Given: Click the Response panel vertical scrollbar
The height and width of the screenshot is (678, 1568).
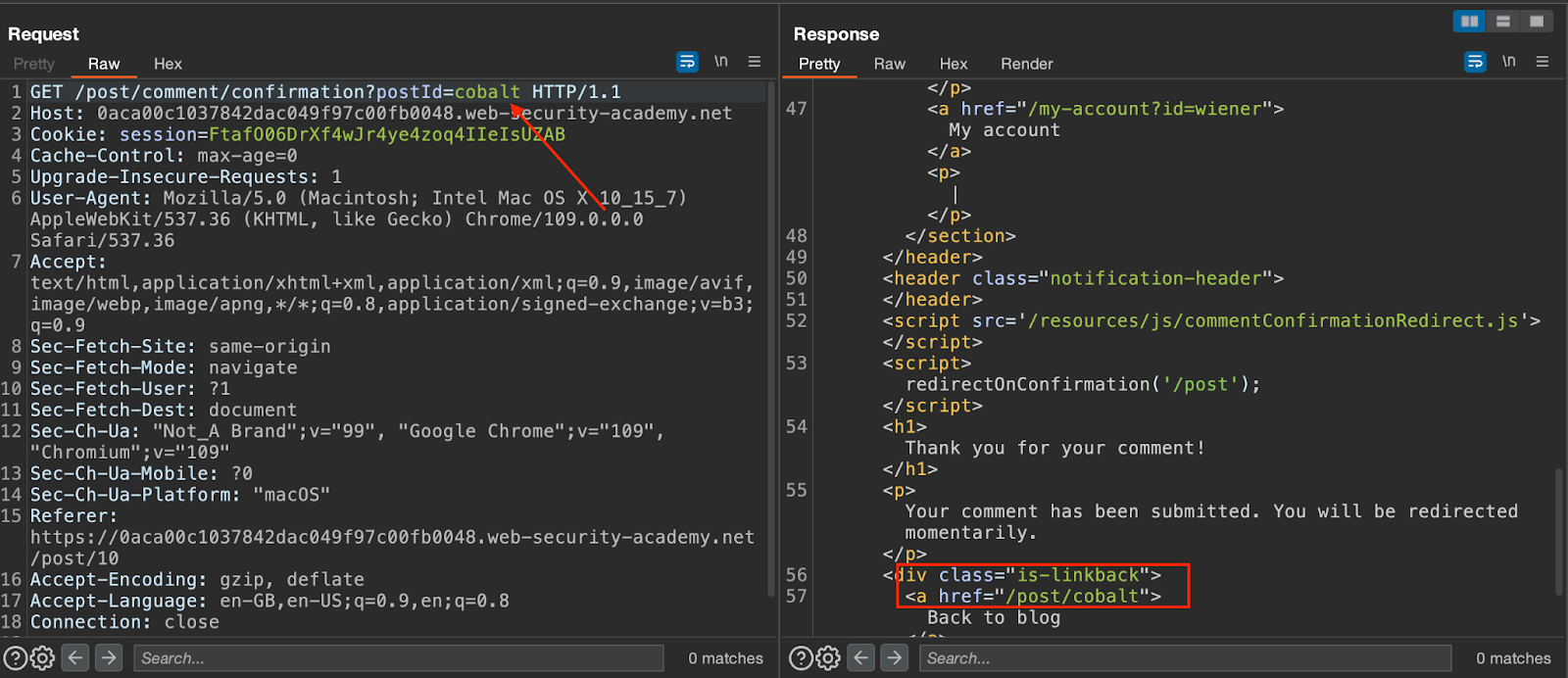Looking at the screenshot, I should coord(1559,531).
